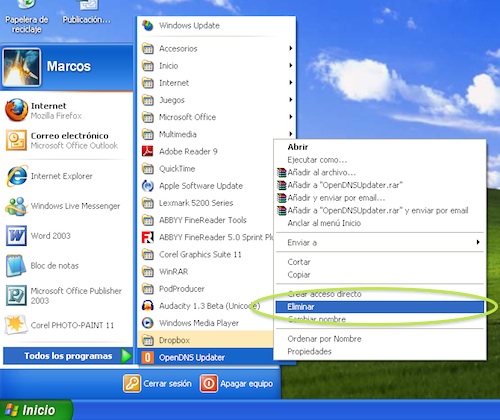Click Cerrar sesión text label

[x=167, y=384]
